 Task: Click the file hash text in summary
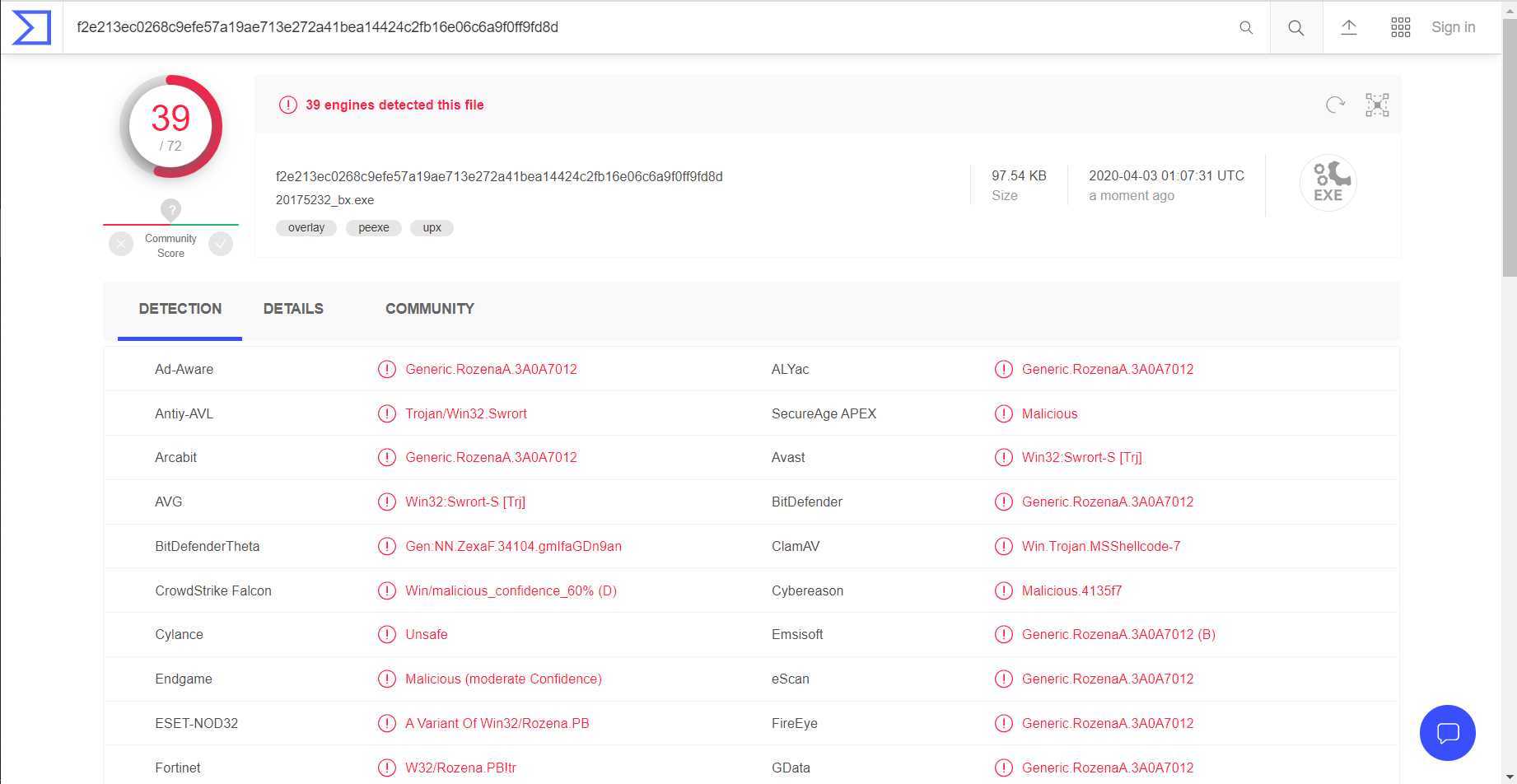point(499,176)
